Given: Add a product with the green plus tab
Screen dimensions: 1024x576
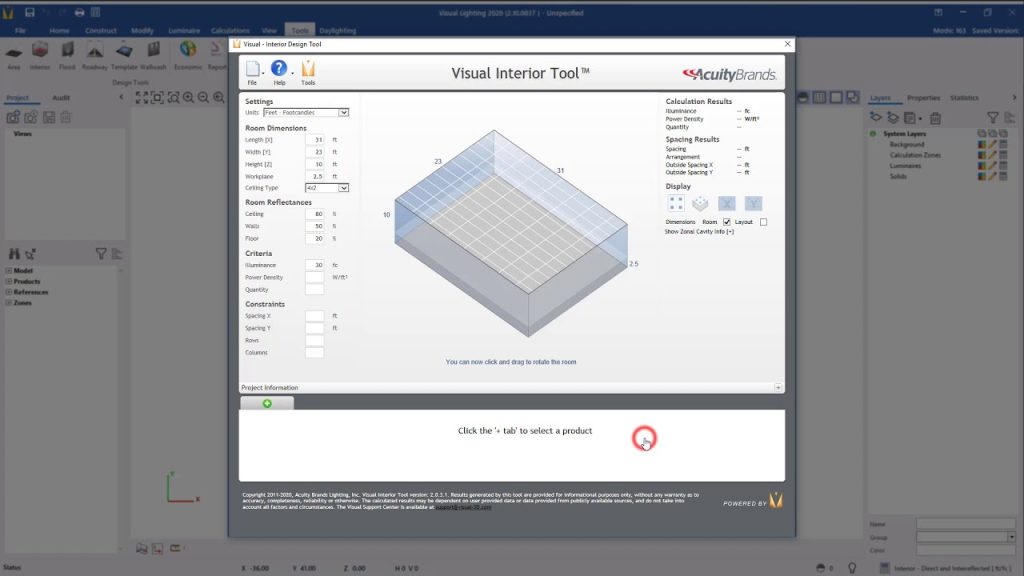Looking at the screenshot, I should click(267, 404).
